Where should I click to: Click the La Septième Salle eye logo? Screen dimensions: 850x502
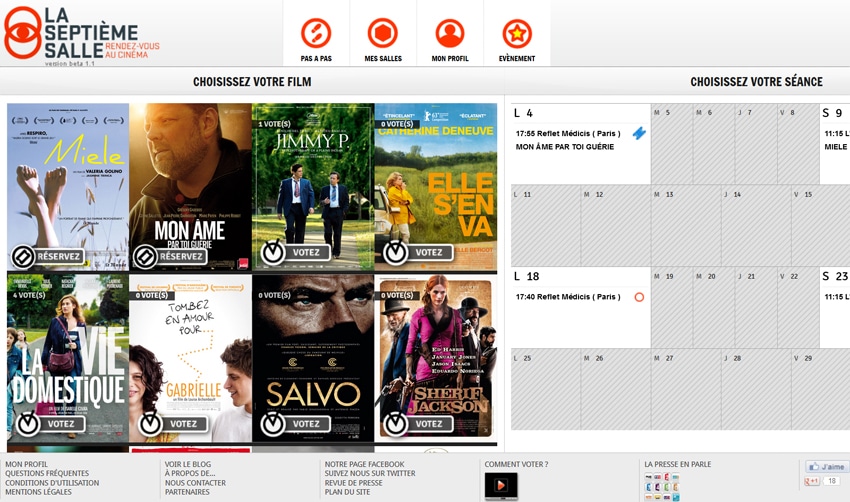pos(22,32)
